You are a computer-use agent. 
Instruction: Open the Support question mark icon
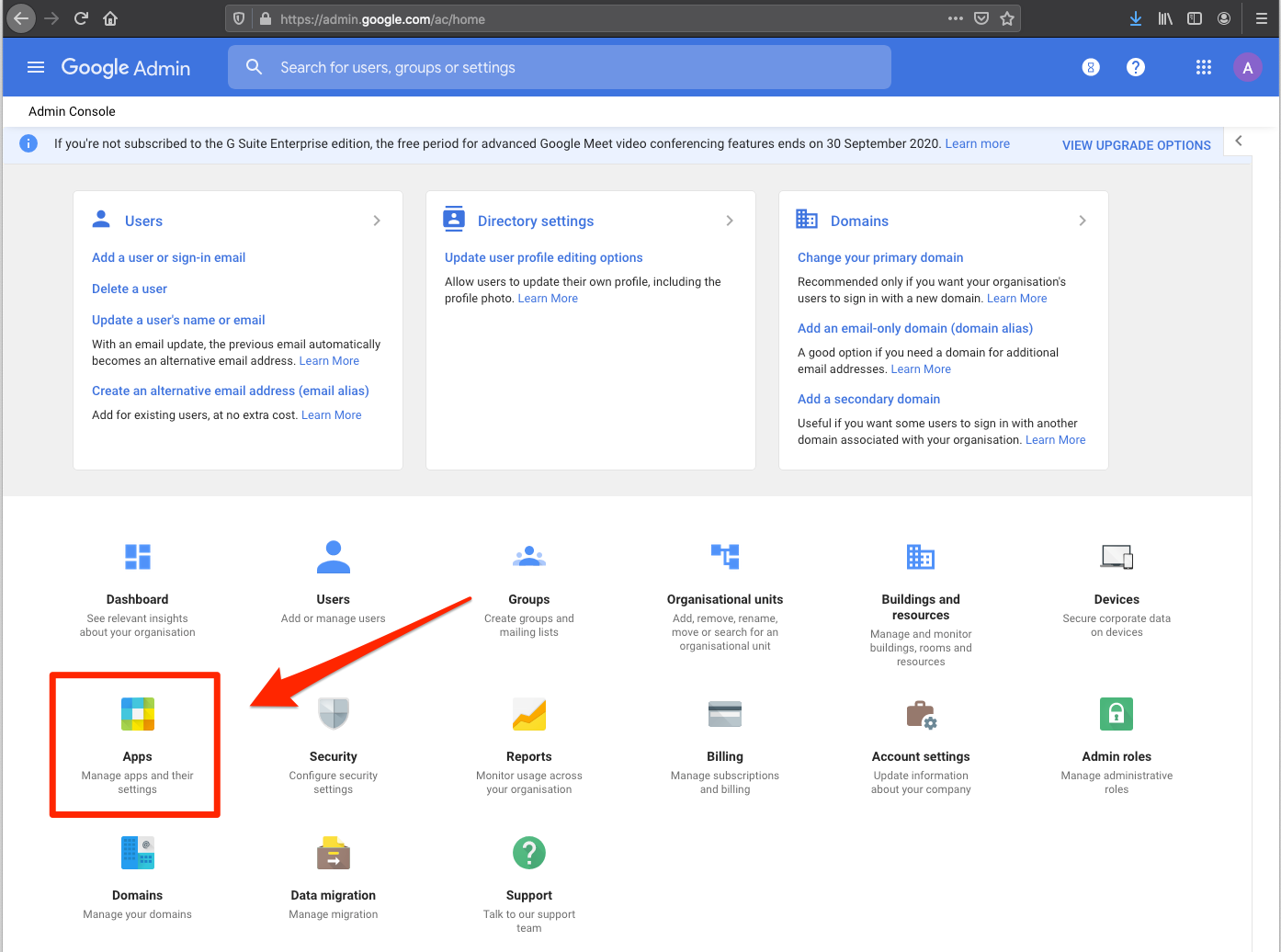coord(529,853)
